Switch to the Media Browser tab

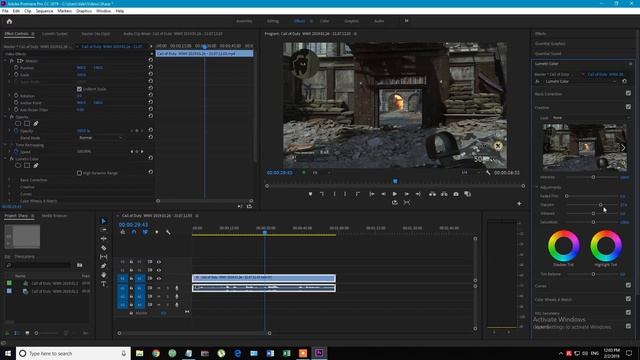point(54,216)
